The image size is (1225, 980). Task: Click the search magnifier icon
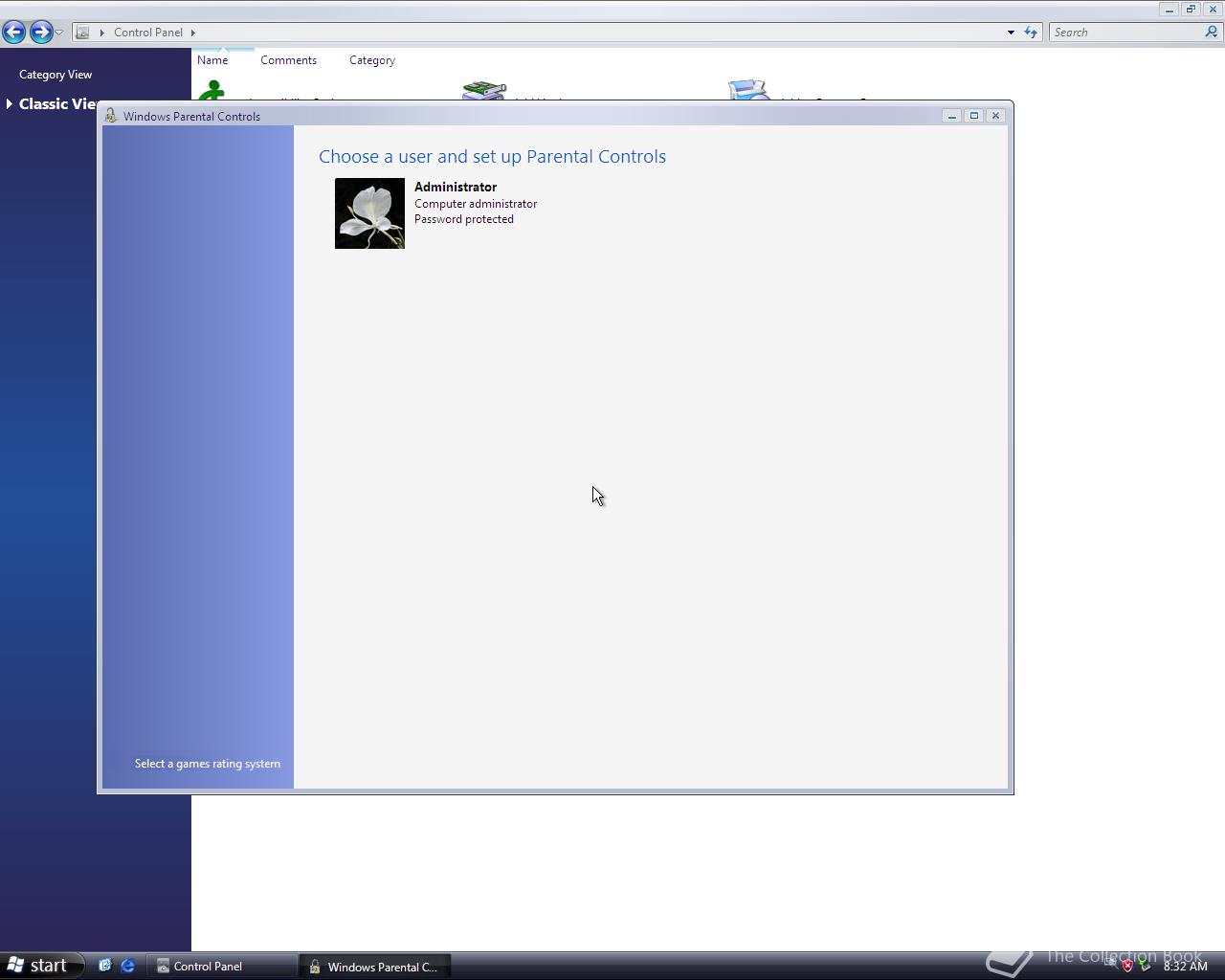click(1212, 32)
